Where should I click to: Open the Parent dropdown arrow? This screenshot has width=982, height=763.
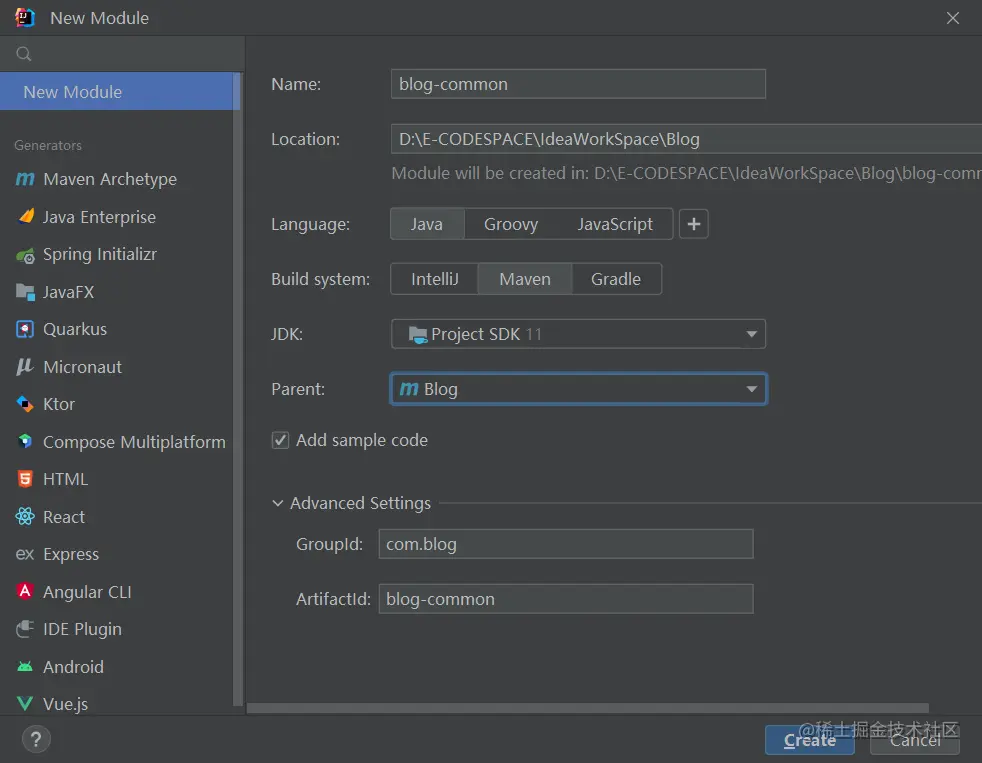[x=752, y=389]
